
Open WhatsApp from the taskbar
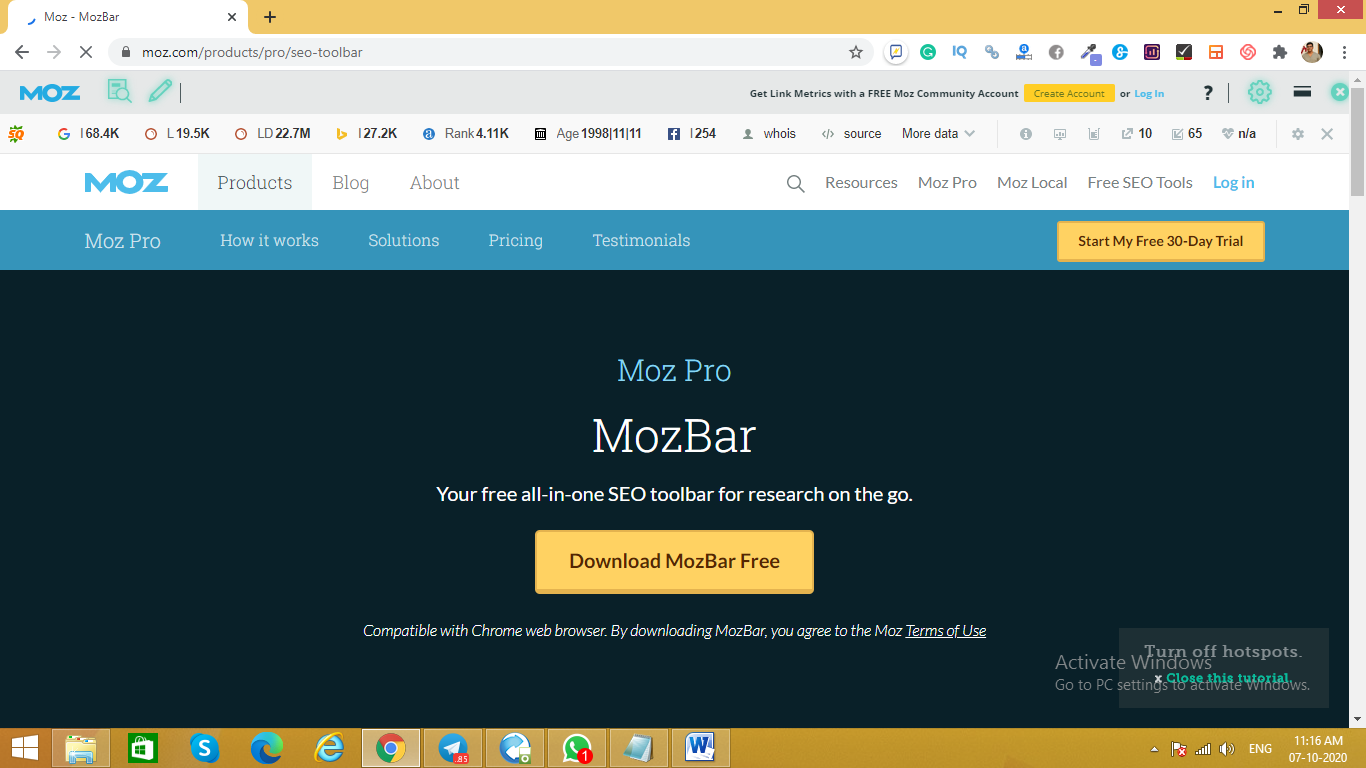[x=577, y=747]
